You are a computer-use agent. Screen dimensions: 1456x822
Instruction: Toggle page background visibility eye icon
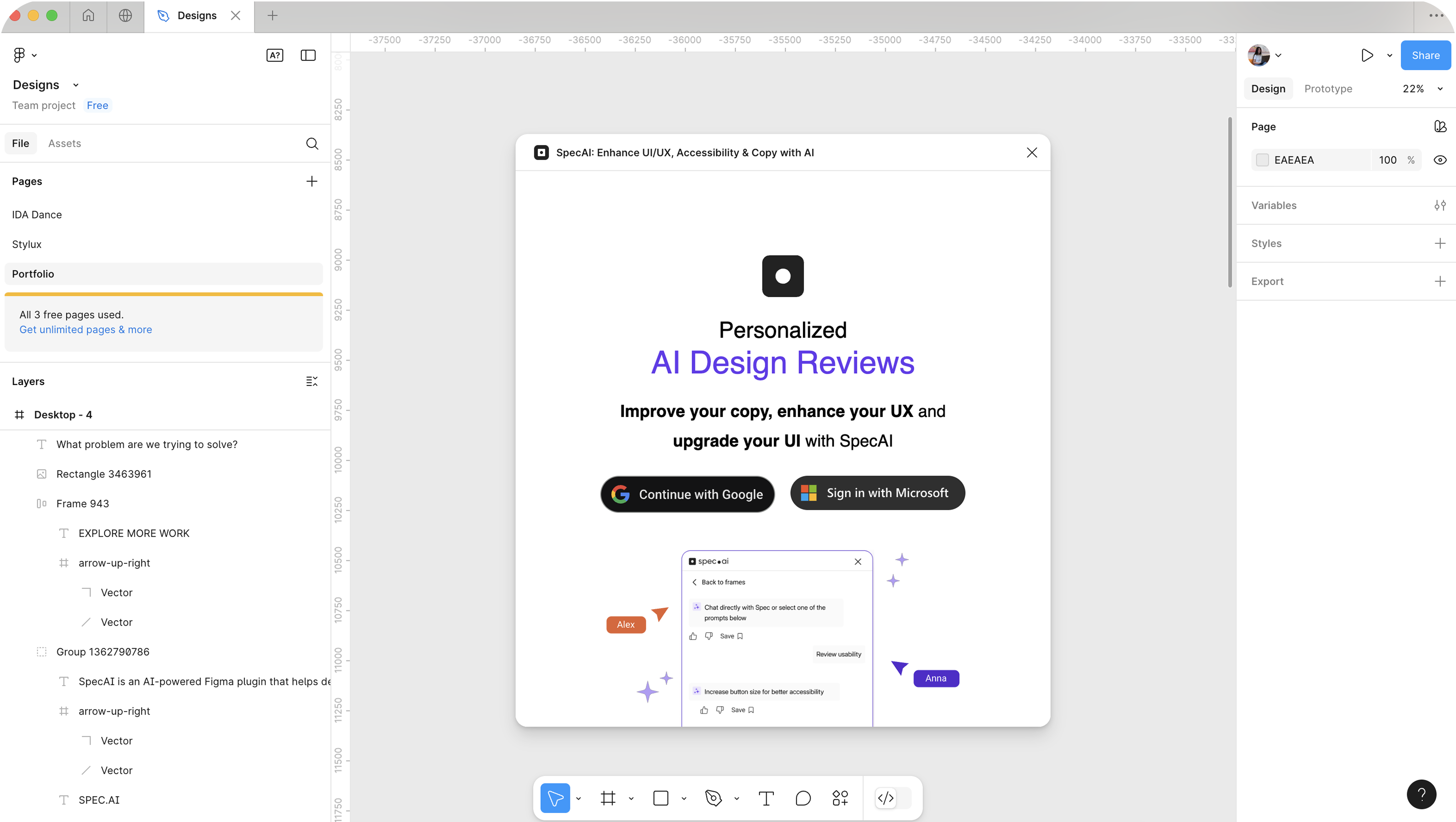click(x=1440, y=160)
